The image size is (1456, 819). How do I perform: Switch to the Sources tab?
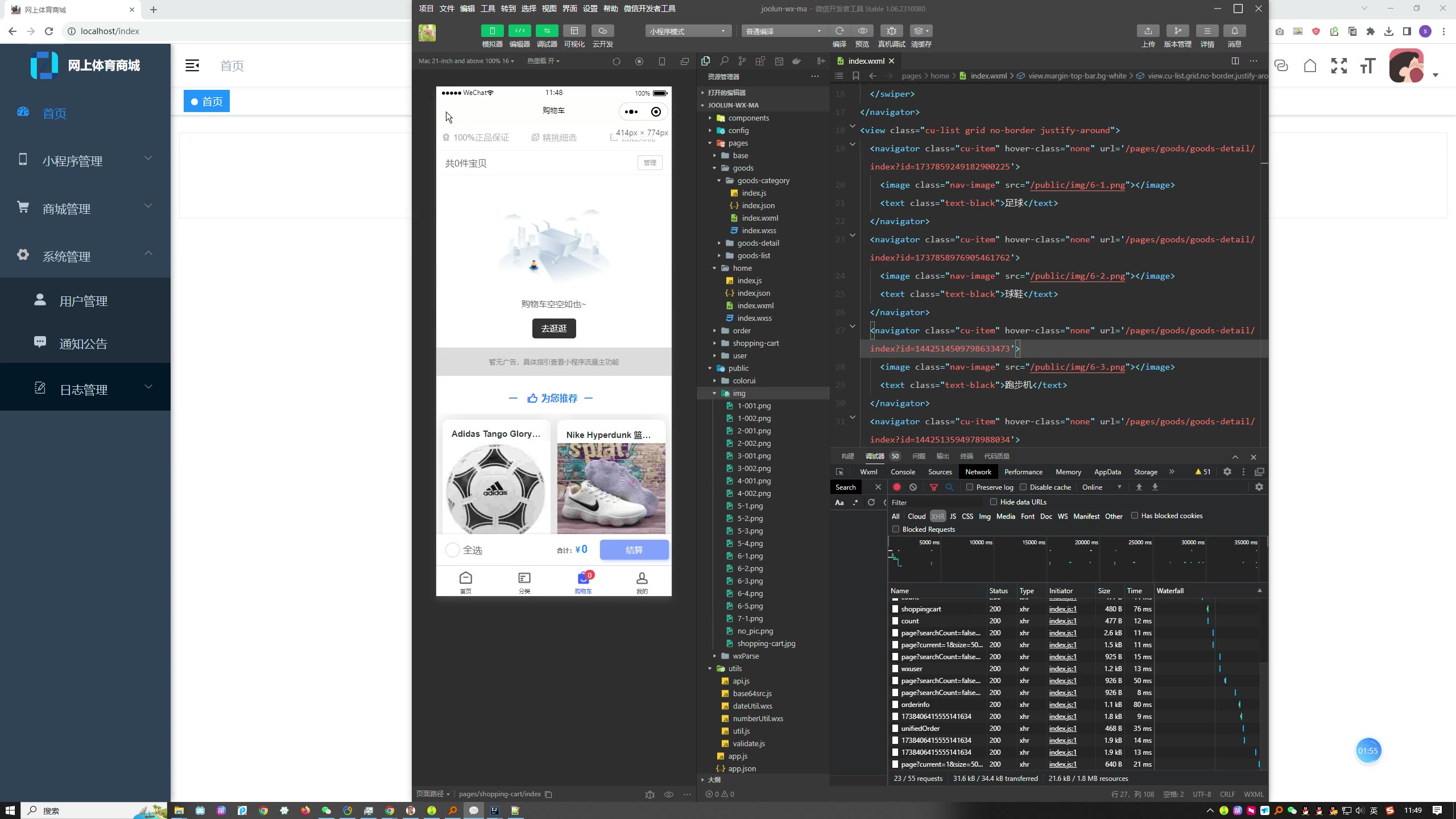pos(940,471)
